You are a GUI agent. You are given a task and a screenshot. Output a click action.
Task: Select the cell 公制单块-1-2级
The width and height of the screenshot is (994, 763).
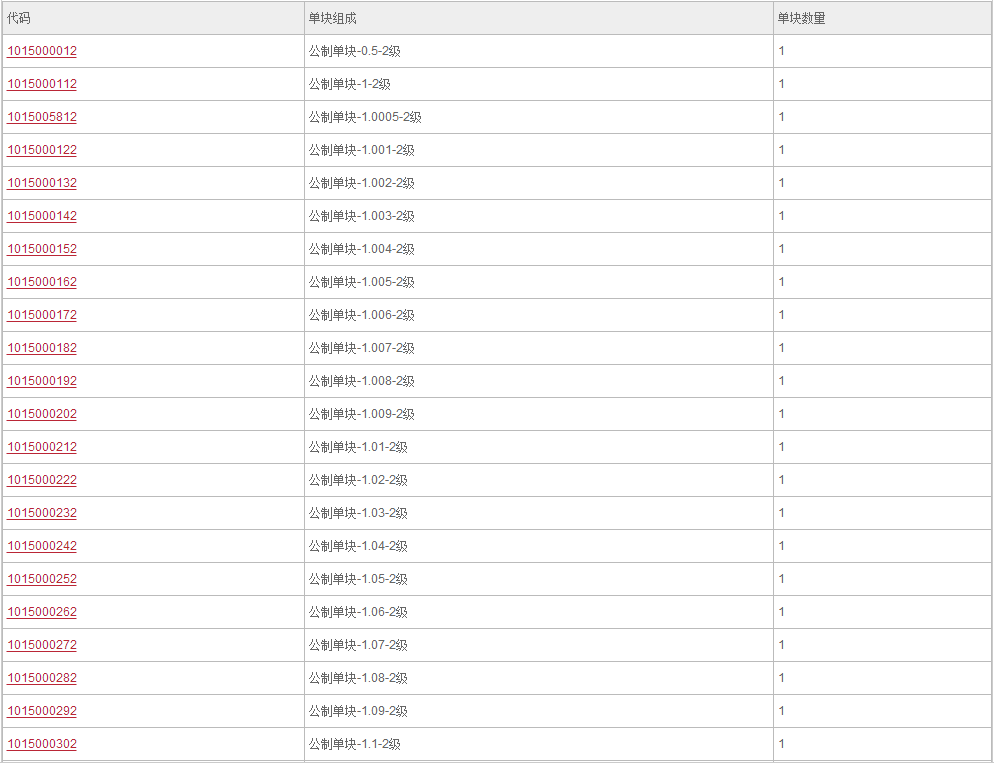click(539, 84)
